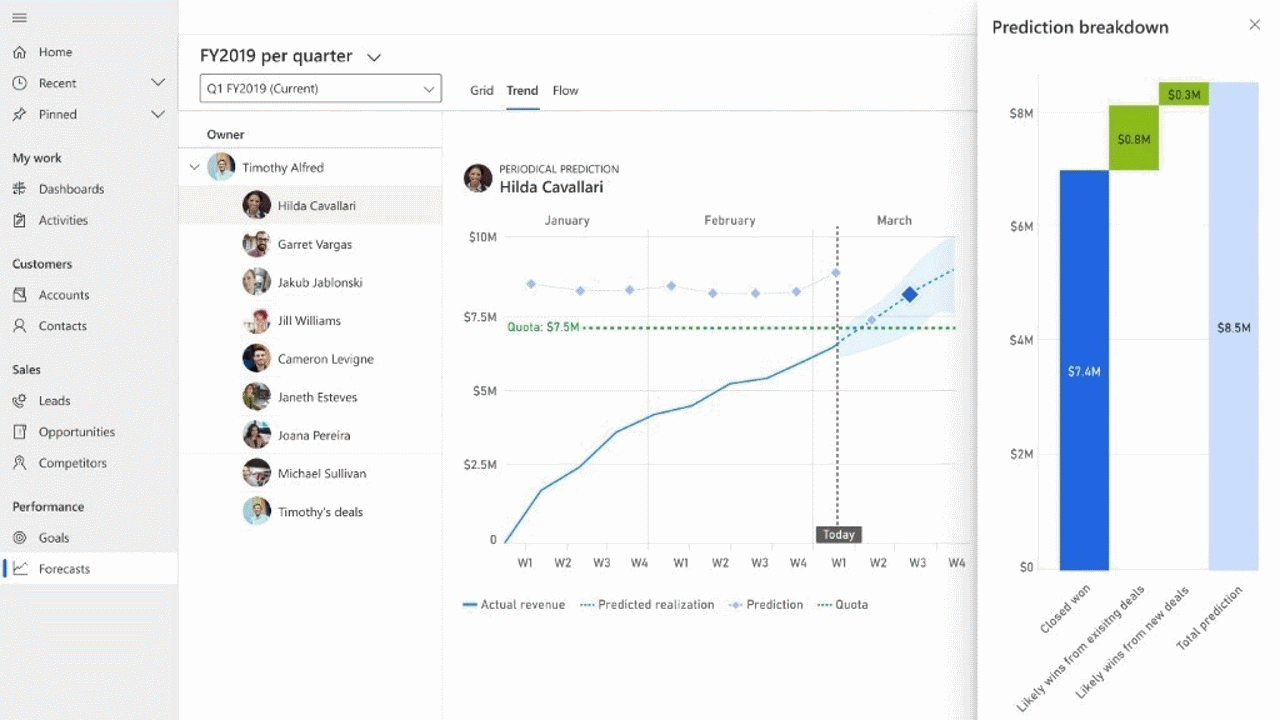Viewport: 1280px width, 720px height.
Task: Open the Q1 FY2019 (Current) period selector
Action: tap(320, 88)
